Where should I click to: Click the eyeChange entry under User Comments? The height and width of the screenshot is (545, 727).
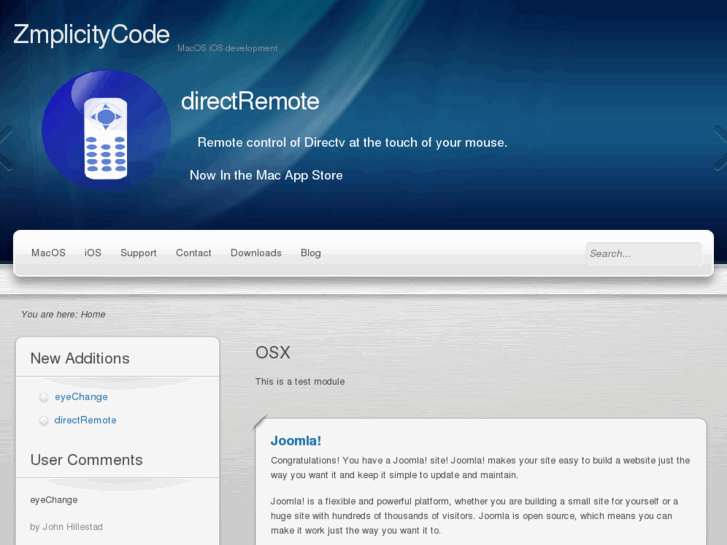tap(54, 500)
